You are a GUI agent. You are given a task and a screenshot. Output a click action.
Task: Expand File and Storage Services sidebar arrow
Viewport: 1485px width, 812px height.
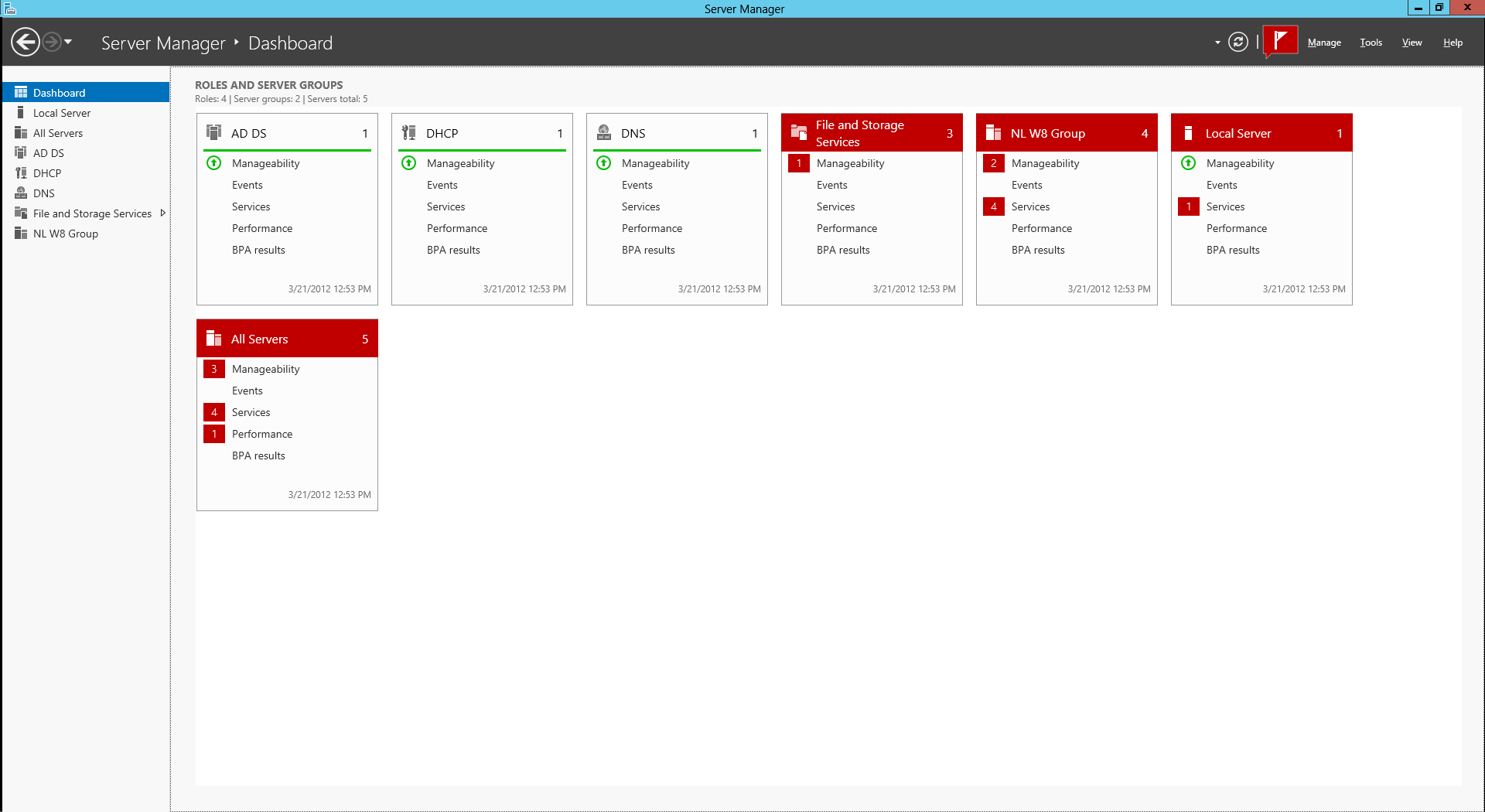coord(162,213)
